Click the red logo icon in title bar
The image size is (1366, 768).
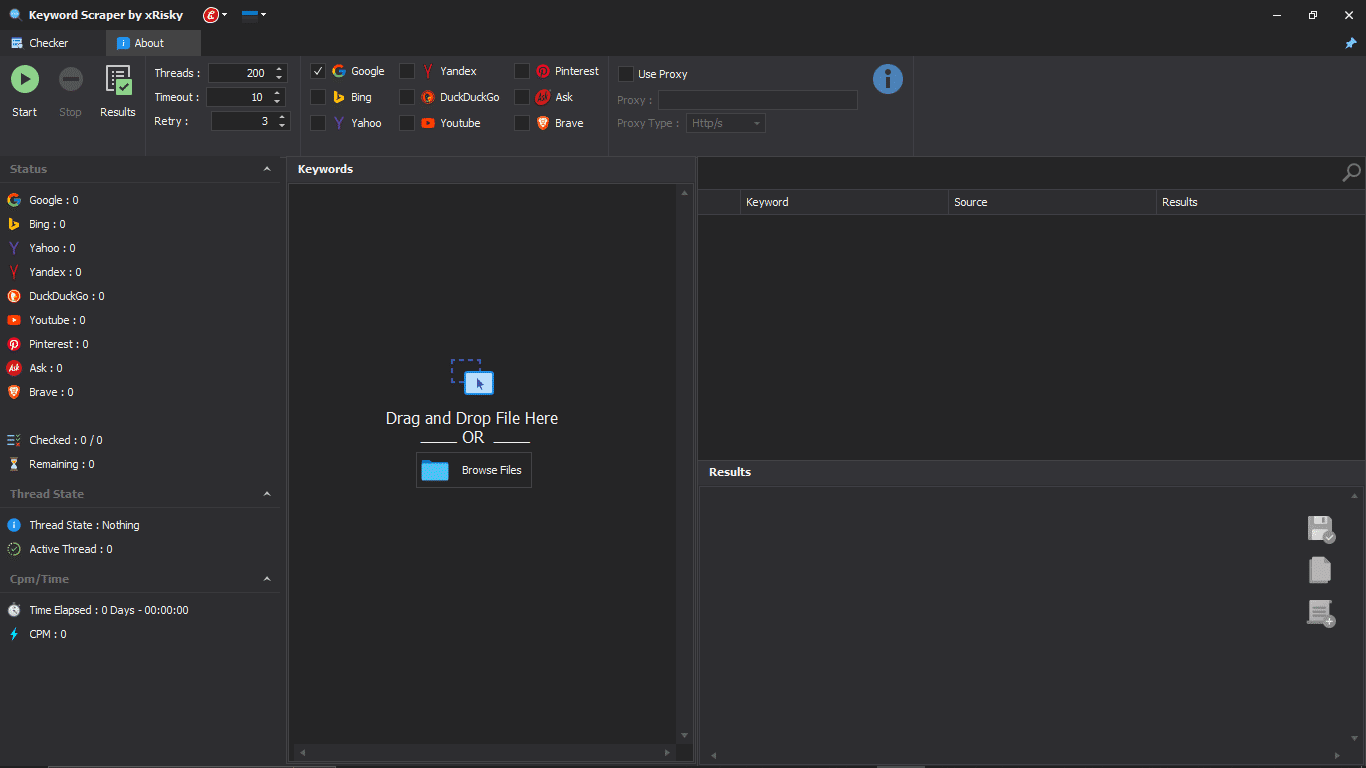(x=211, y=15)
